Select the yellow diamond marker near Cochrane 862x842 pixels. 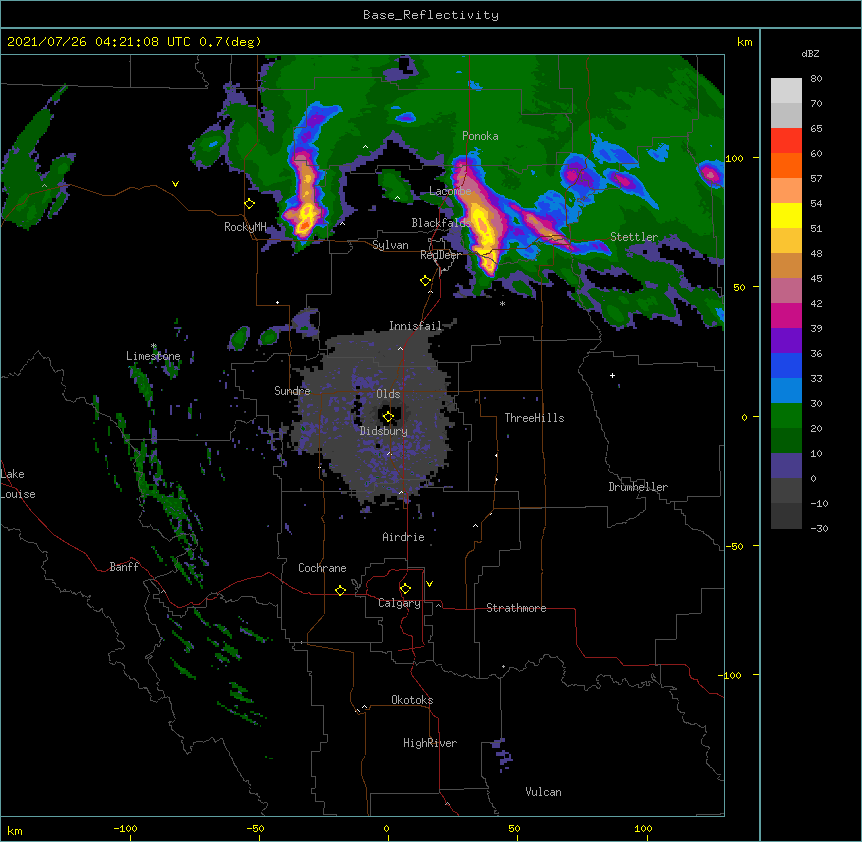point(340,590)
